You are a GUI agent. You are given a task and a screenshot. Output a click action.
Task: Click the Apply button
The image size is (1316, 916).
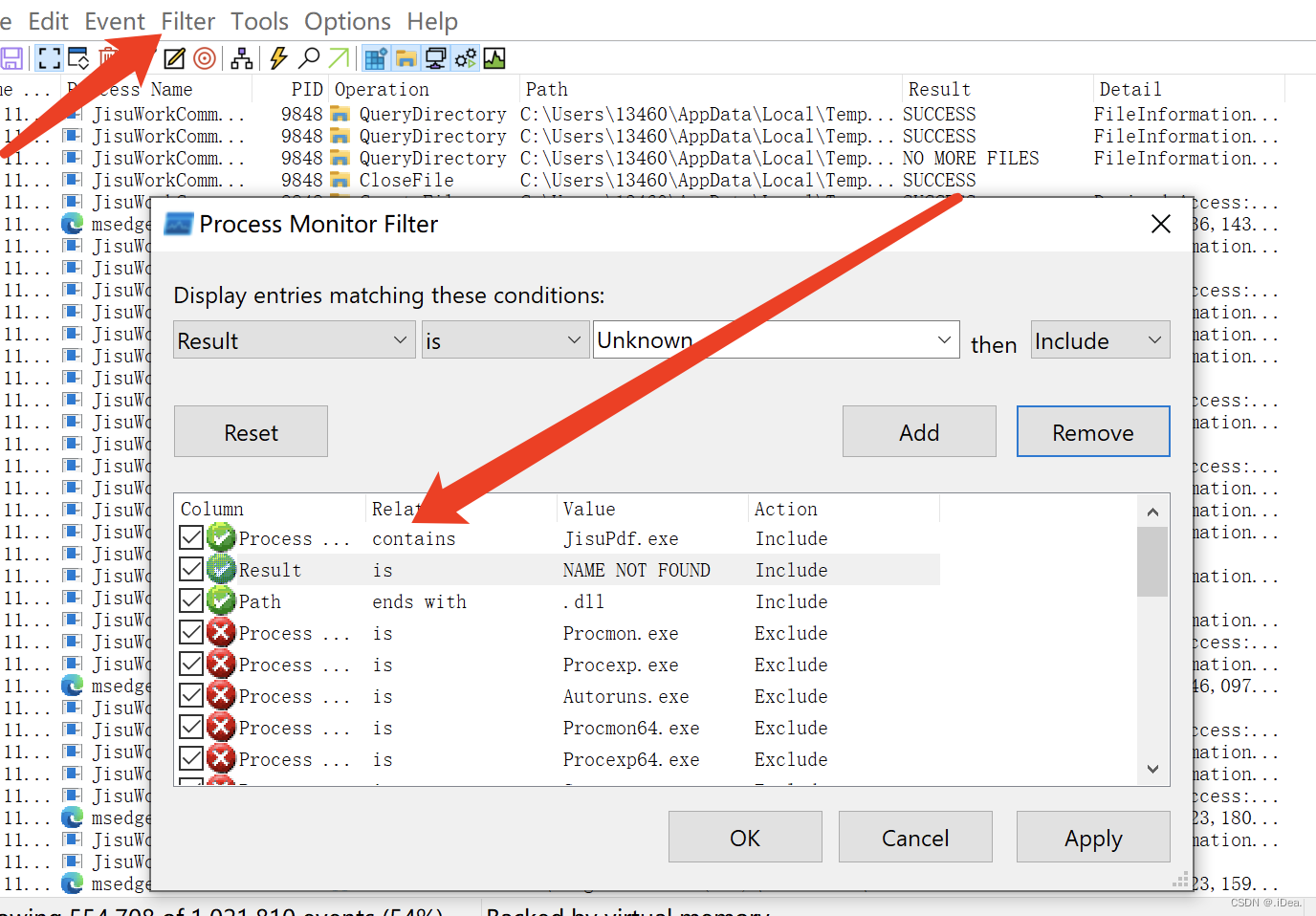click(x=1093, y=837)
